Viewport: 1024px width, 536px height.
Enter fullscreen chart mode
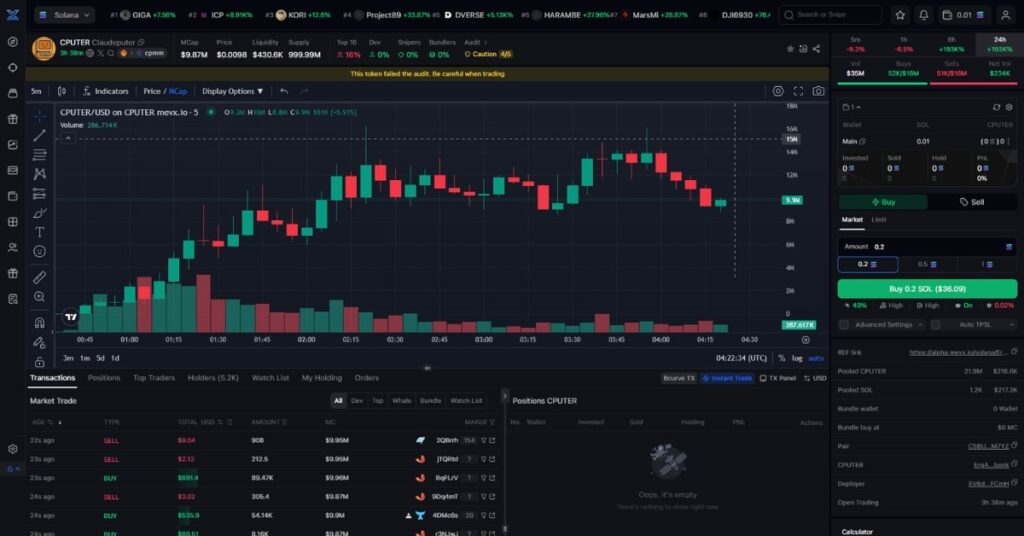coord(798,91)
